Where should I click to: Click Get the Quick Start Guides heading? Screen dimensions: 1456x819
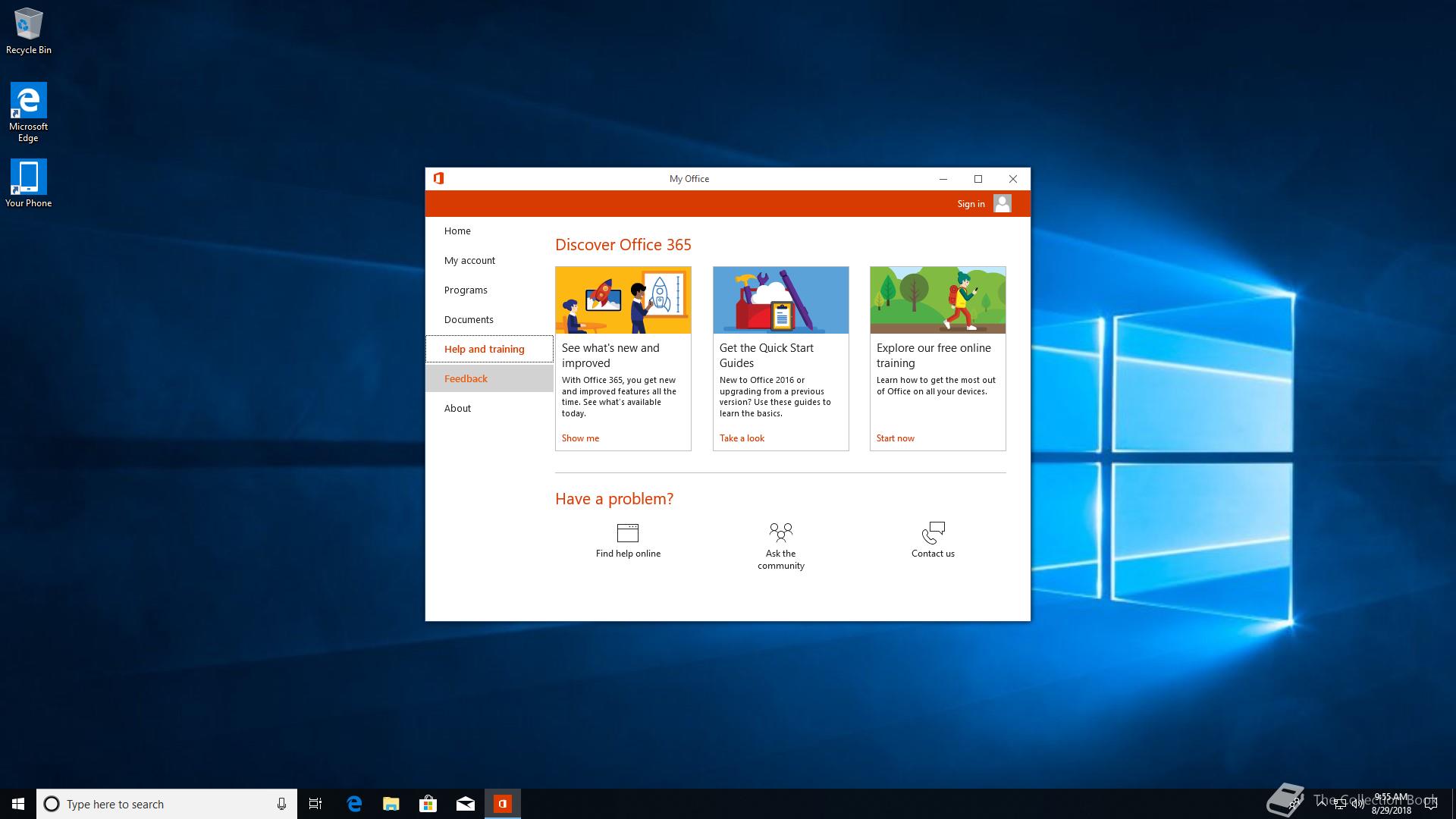point(767,356)
